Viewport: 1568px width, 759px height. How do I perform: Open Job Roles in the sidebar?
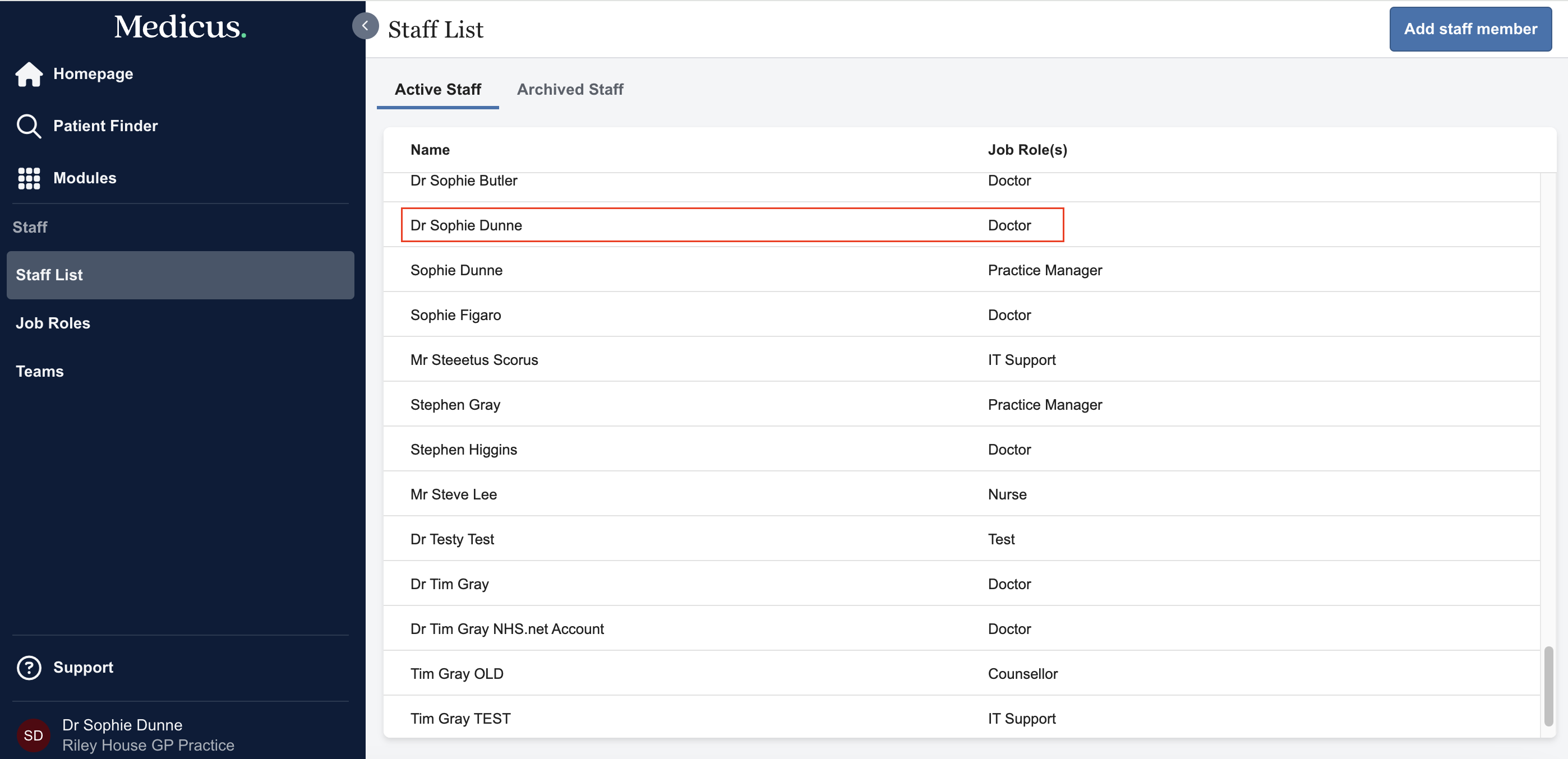point(53,323)
